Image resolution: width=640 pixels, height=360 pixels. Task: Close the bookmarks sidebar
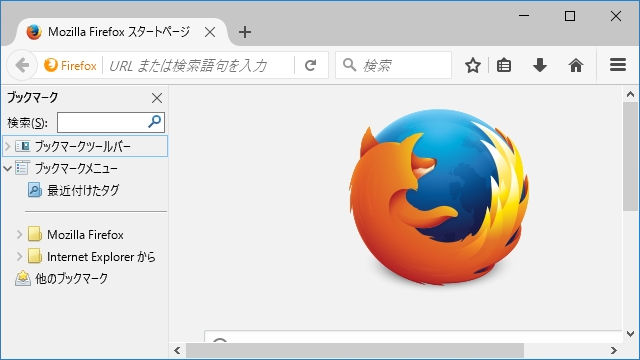pyautogui.click(x=157, y=98)
